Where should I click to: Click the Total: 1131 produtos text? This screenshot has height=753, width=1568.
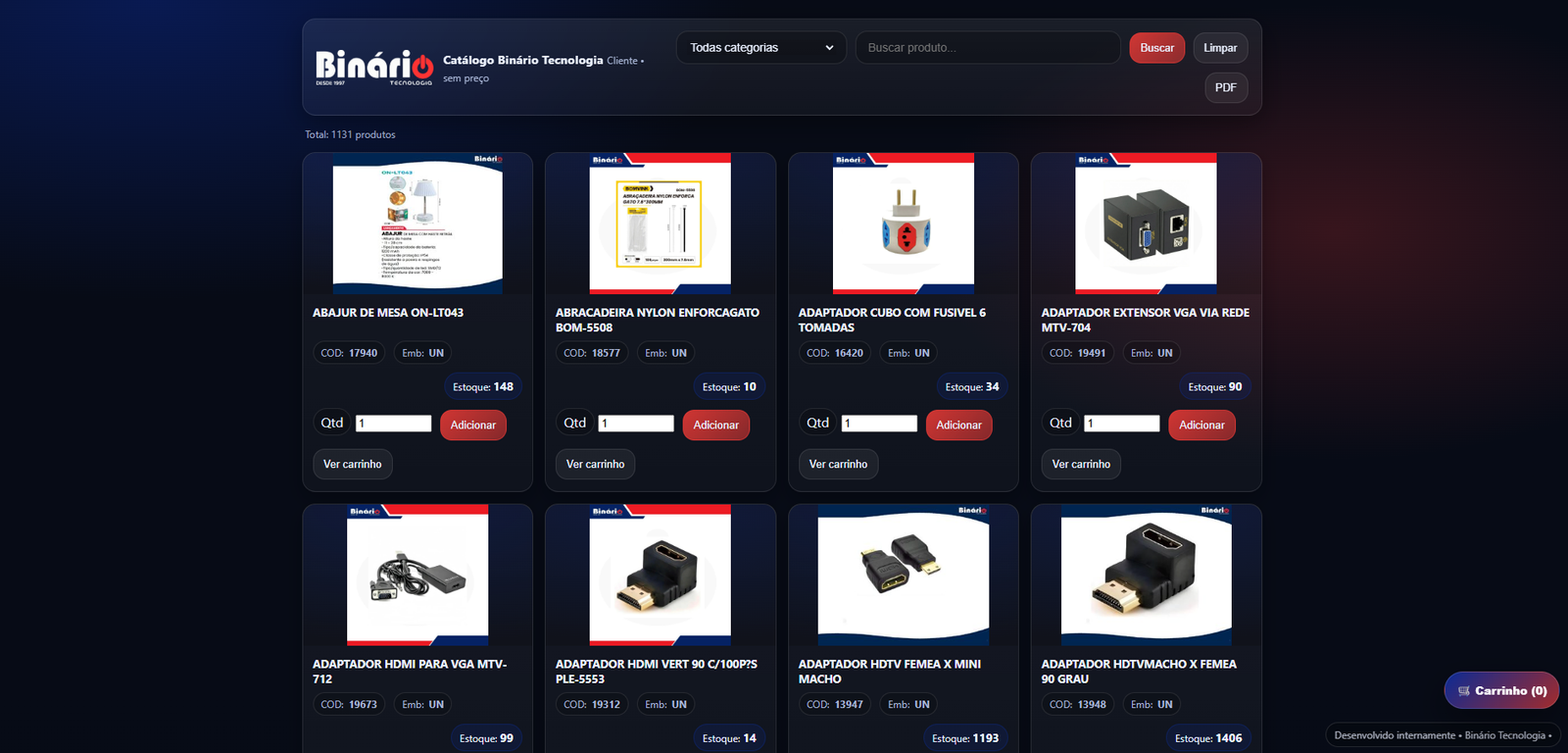[x=350, y=134]
